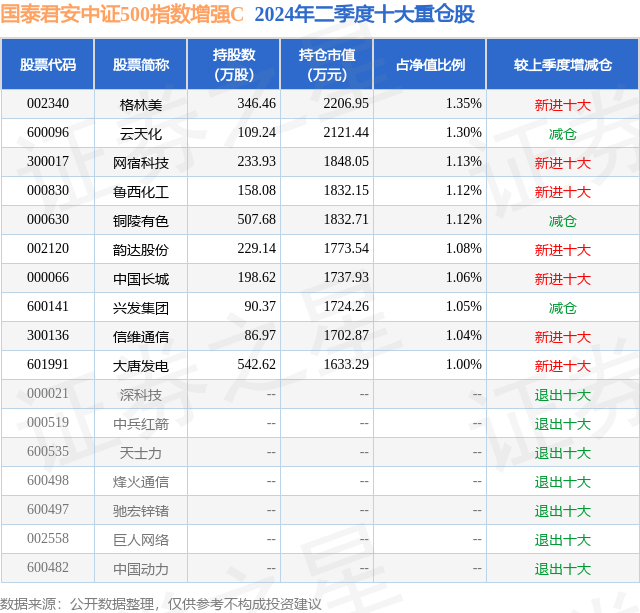
Task: Select stock name 格林美
Action: pyautogui.click(x=141, y=105)
